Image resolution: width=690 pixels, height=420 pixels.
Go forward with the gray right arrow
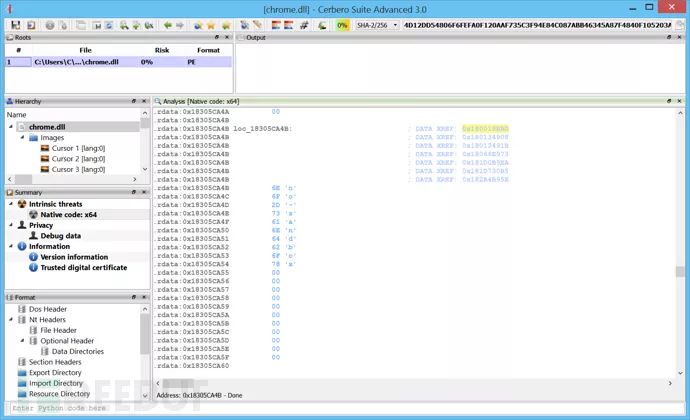point(180,26)
